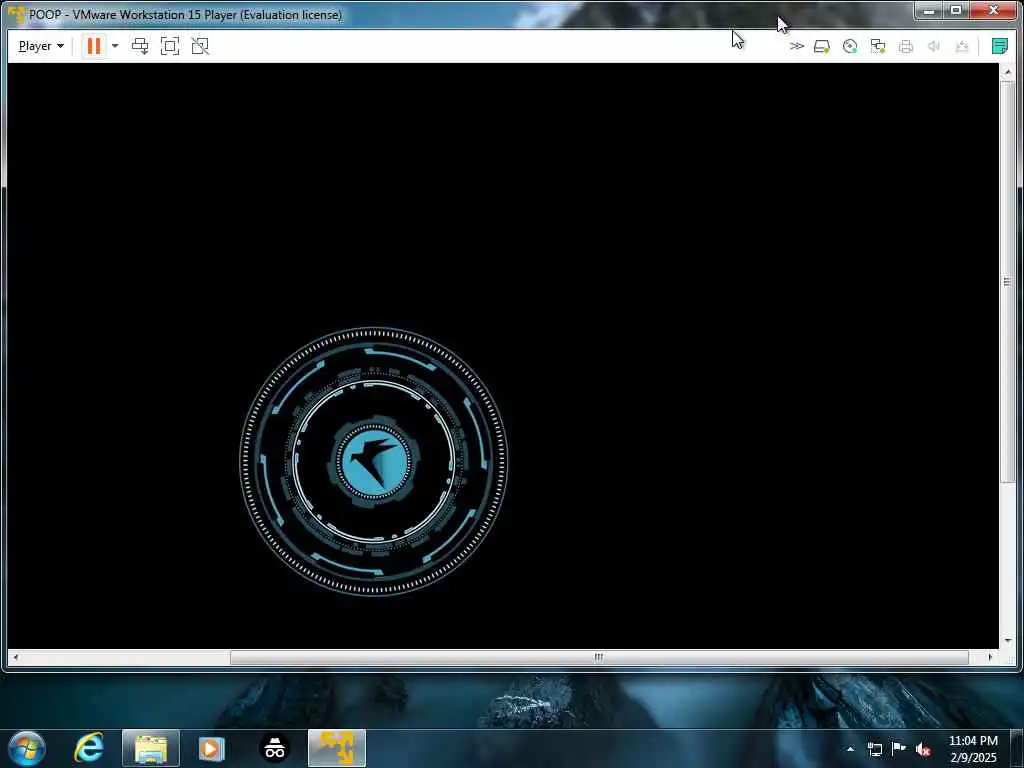Click the printer device icon
The height and width of the screenshot is (768, 1024).
point(906,46)
